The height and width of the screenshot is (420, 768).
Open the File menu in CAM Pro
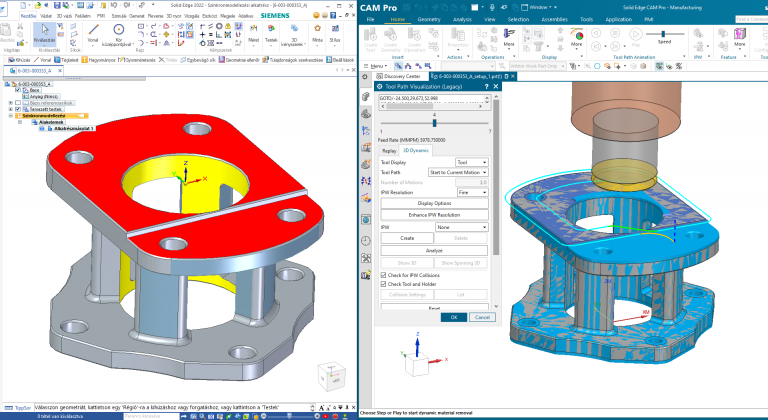point(371,20)
